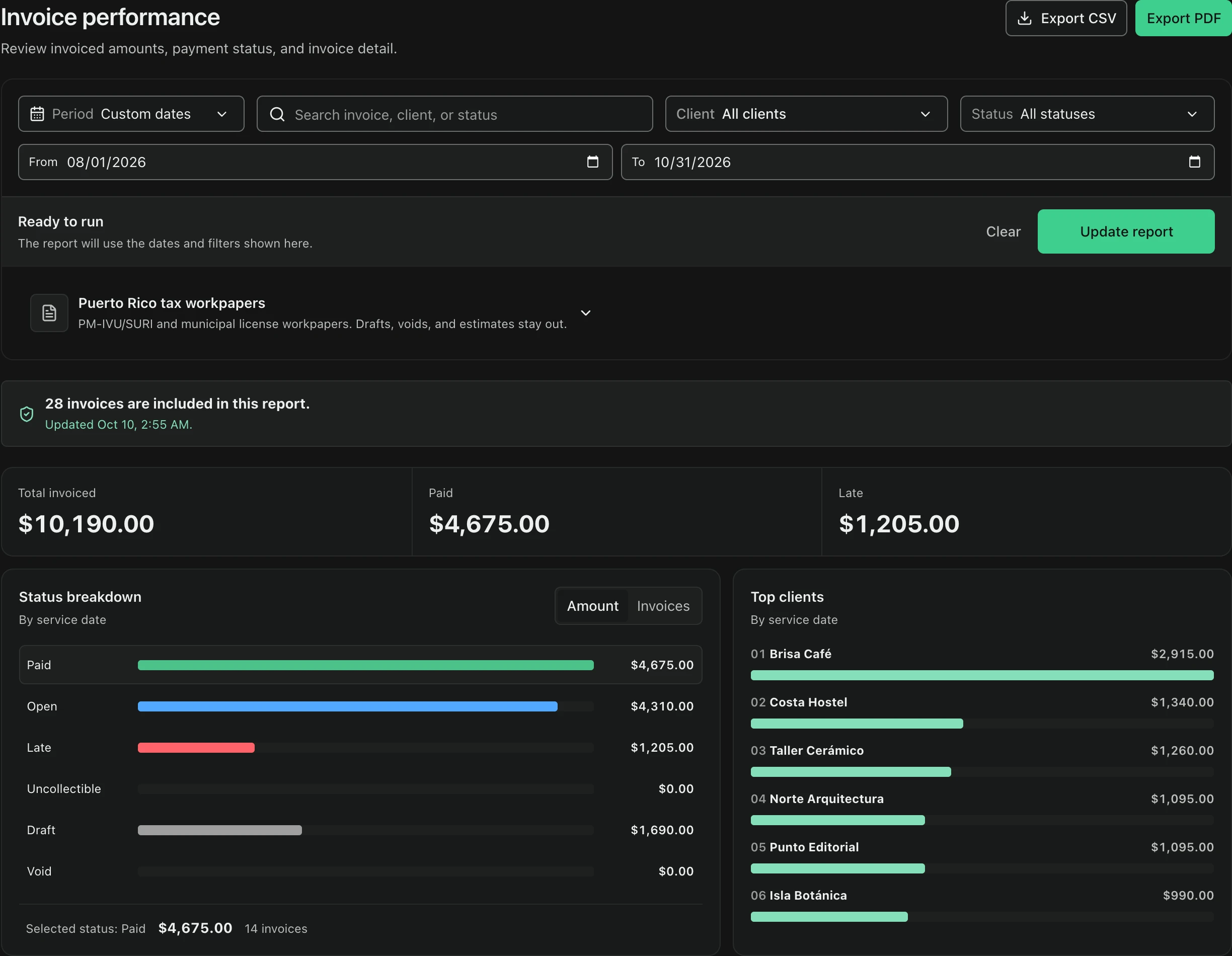Click the Export CSV download icon
The width and height of the screenshot is (1232, 956).
[x=1025, y=19]
